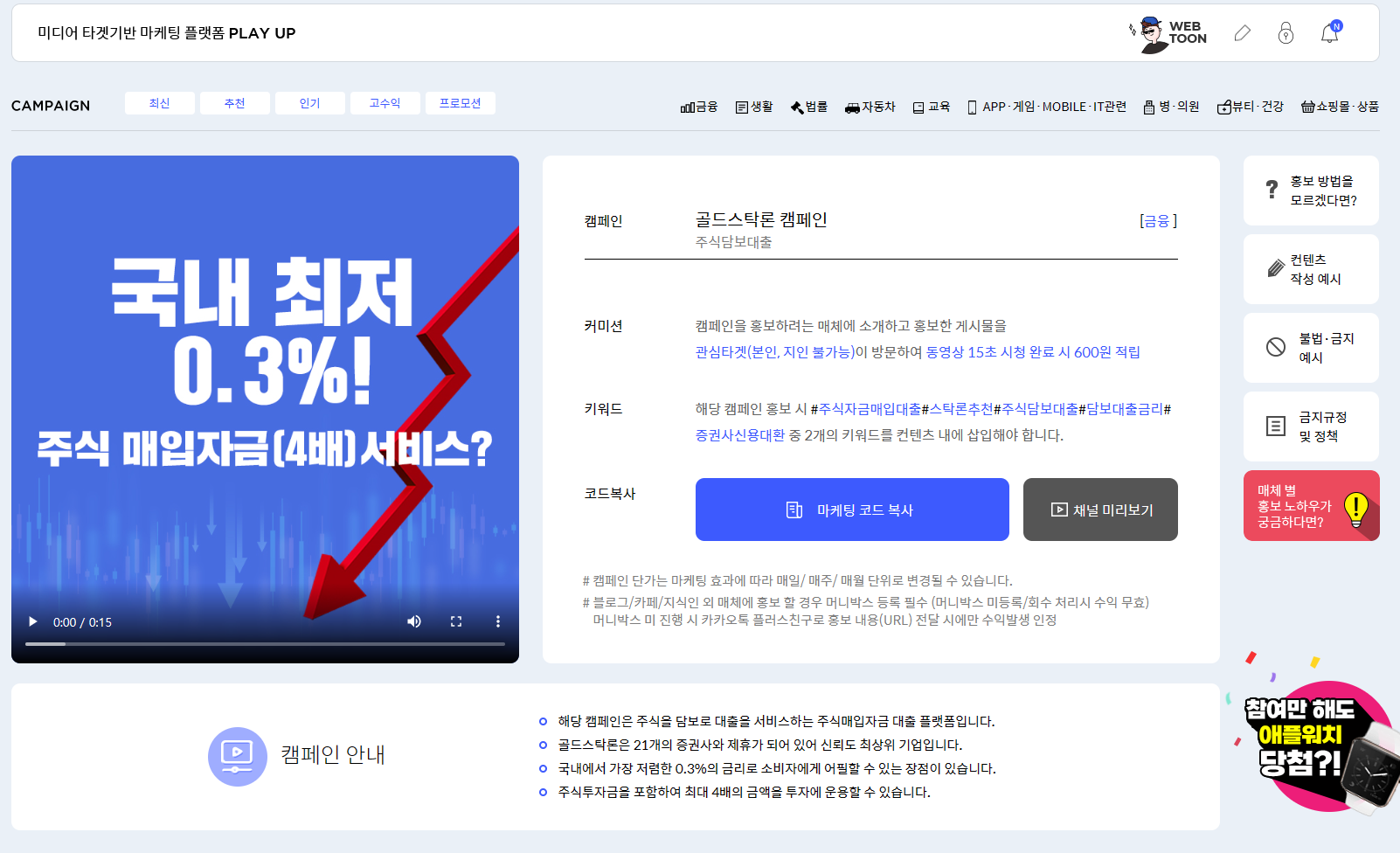Viewport: 1400px width, 853px height.
Task: Open the WEBTOON mascot icon
Action: click(x=1168, y=34)
